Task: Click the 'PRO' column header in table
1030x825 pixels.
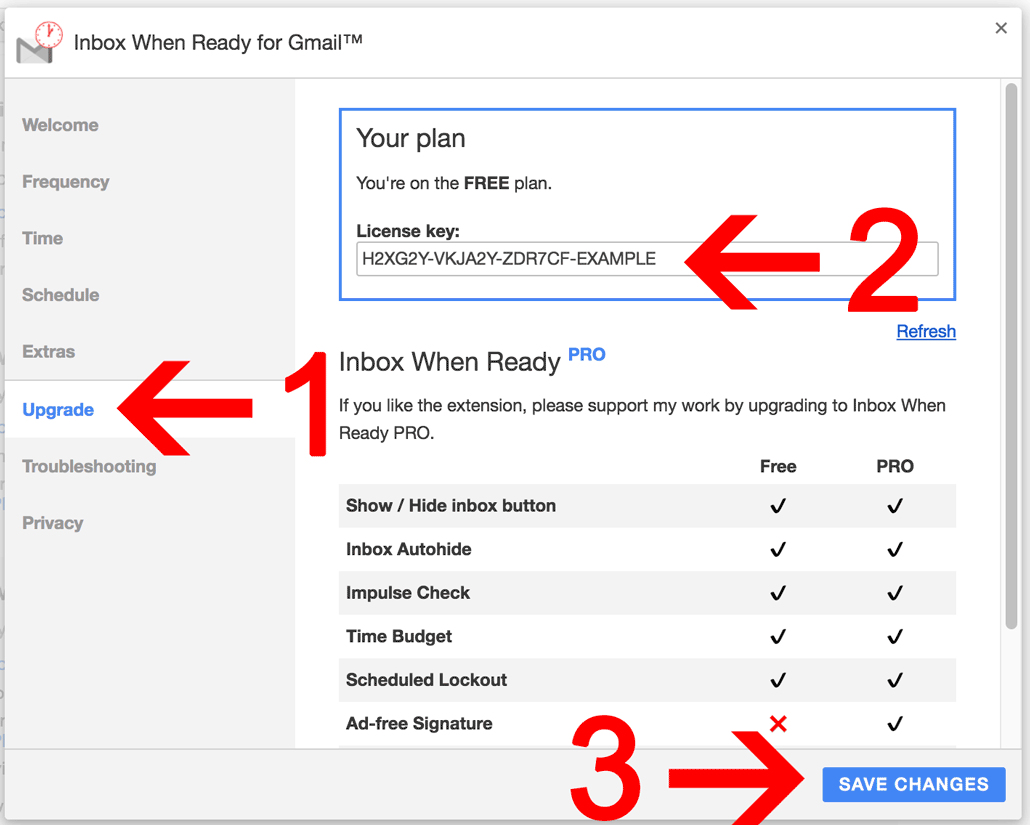Action: [x=895, y=466]
